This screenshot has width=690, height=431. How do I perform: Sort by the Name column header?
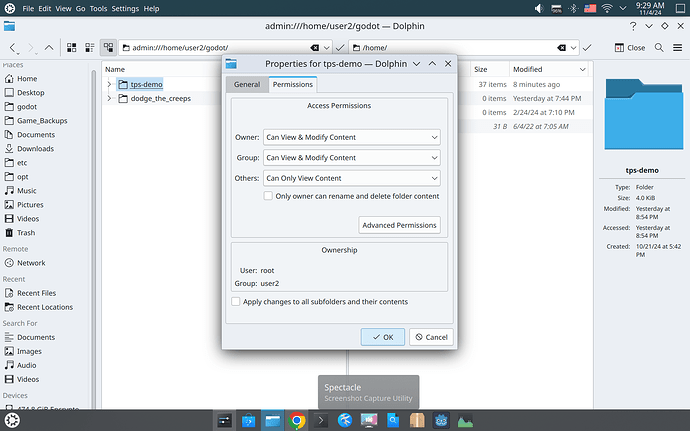[115, 70]
